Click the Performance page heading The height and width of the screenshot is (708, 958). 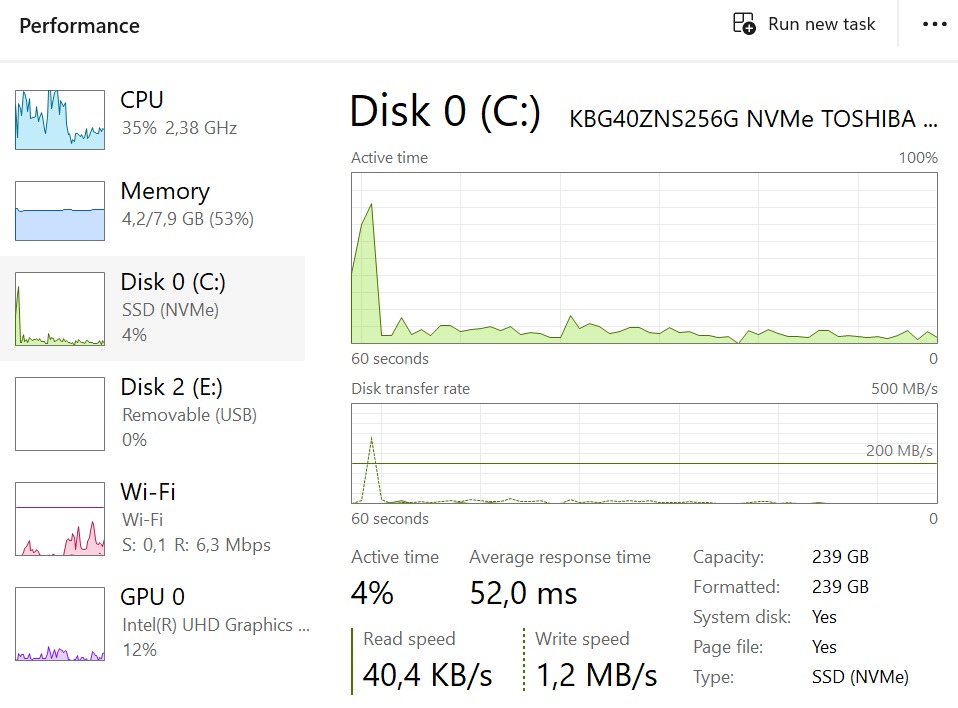(79, 26)
